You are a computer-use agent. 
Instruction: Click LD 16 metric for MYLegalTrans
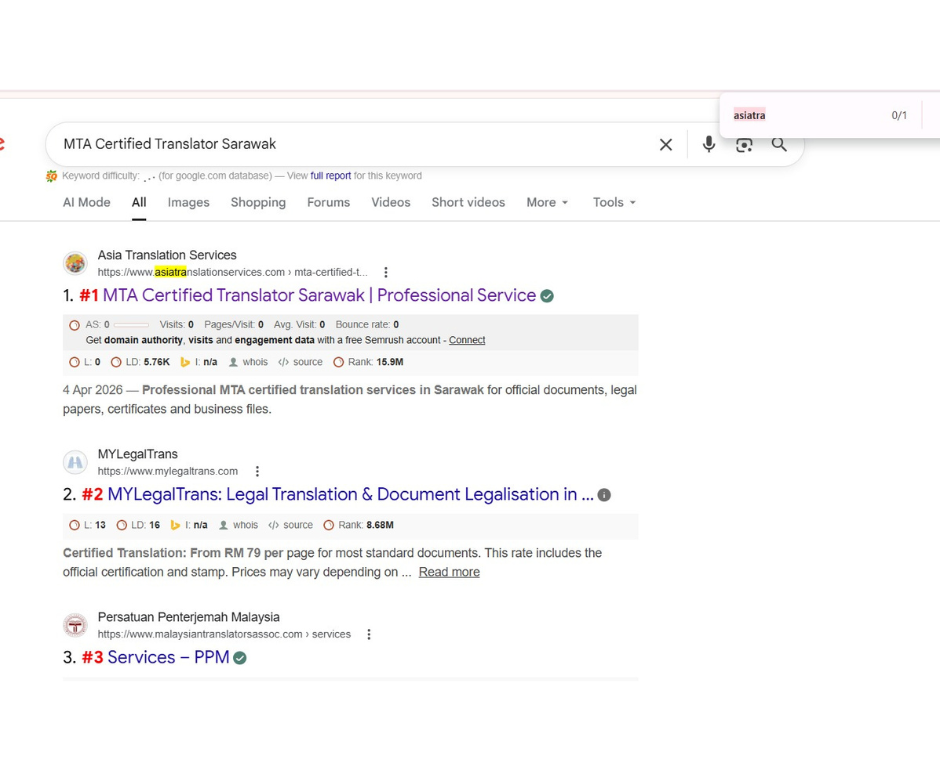(138, 525)
